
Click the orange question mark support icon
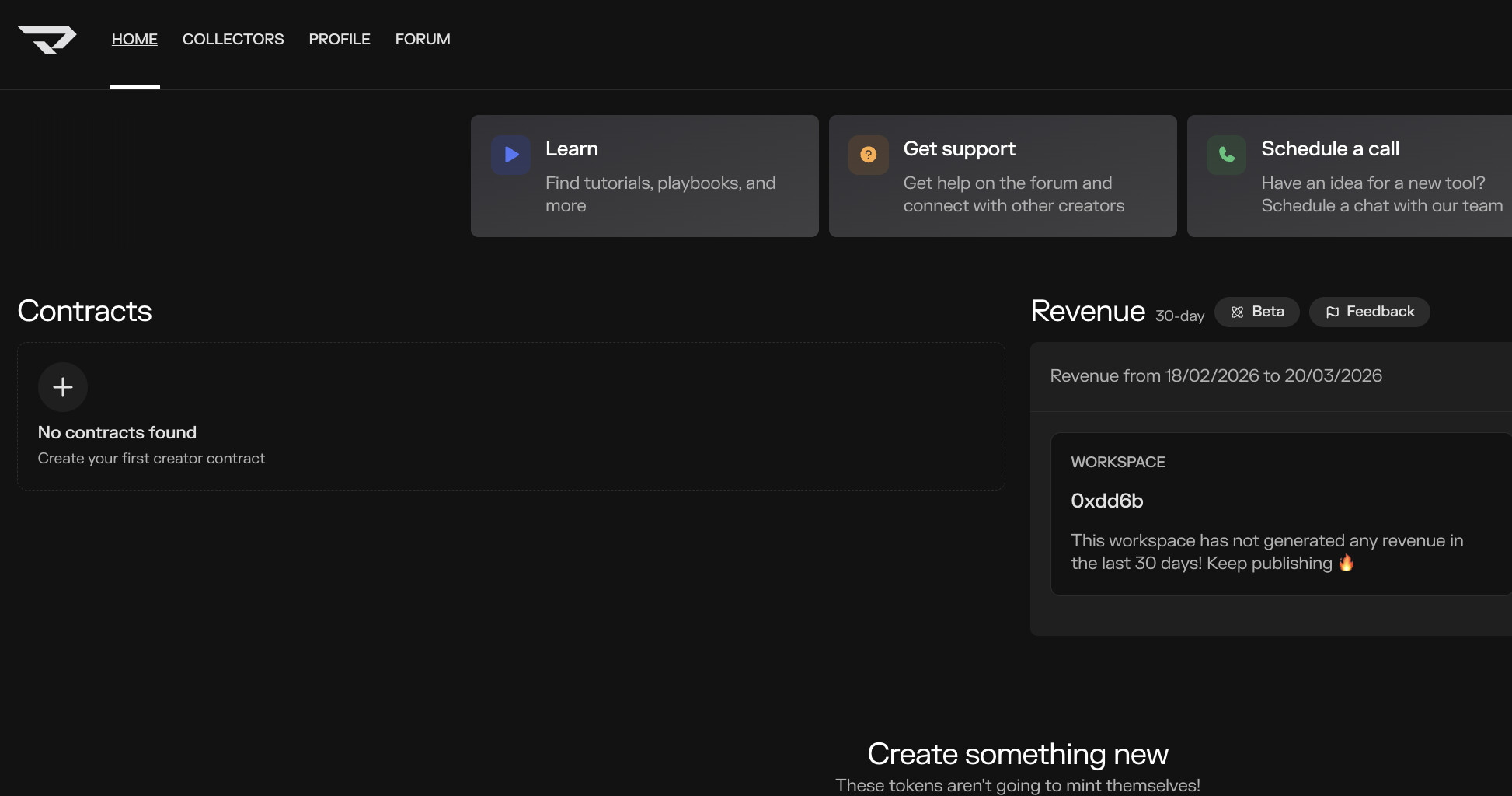point(868,155)
